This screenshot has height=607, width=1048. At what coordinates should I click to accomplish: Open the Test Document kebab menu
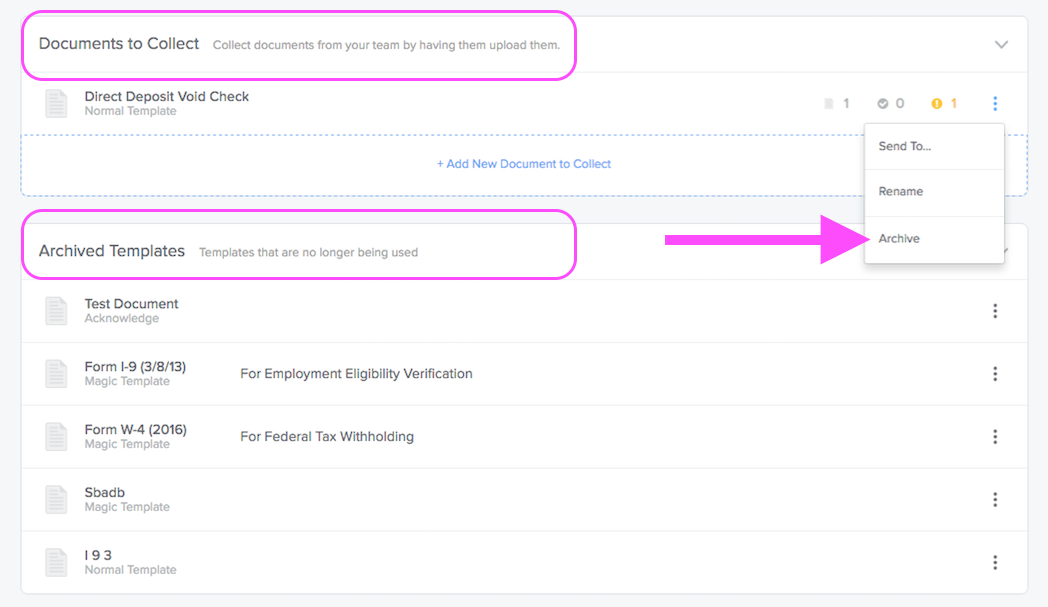pyautogui.click(x=995, y=311)
